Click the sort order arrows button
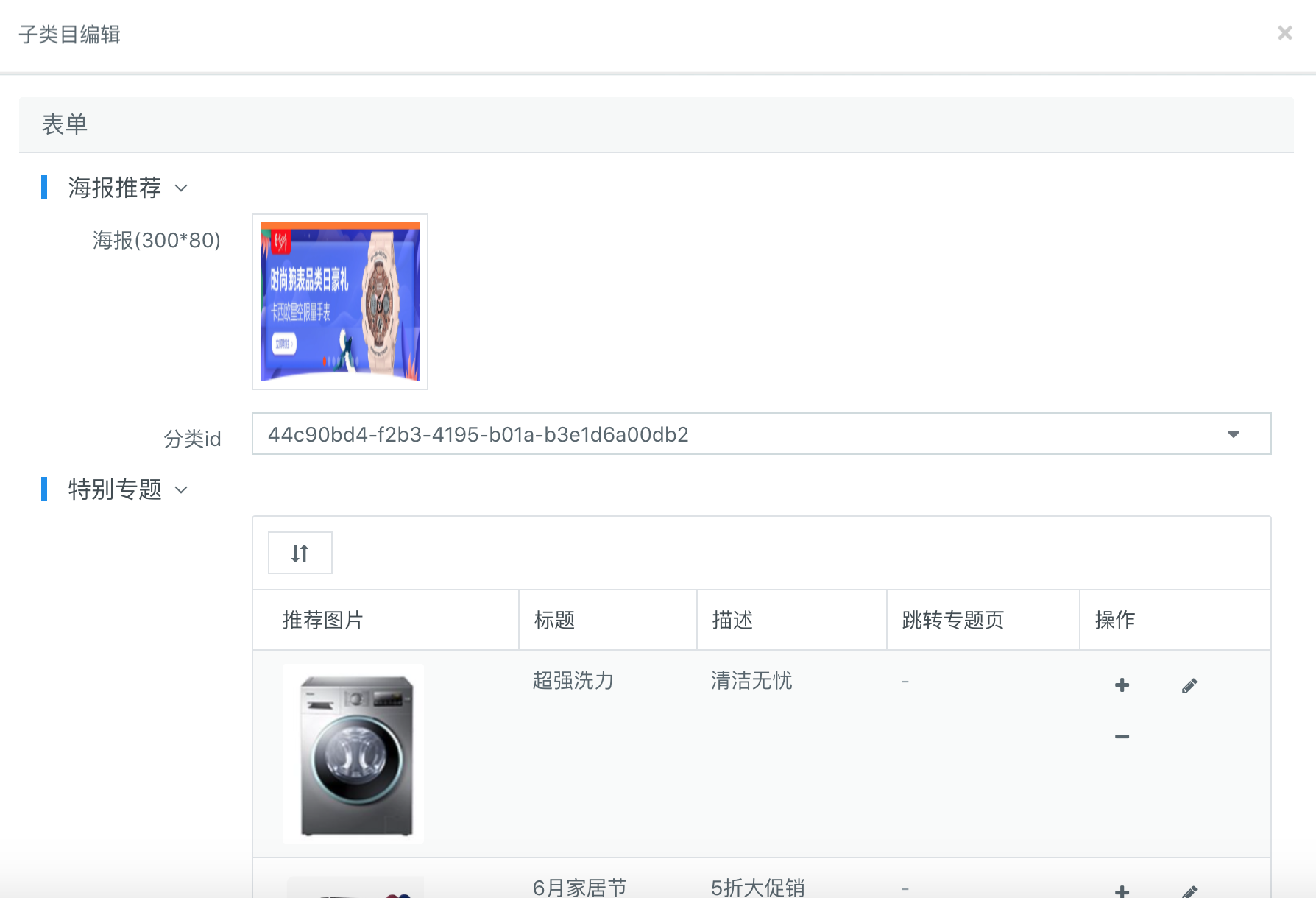The height and width of the screenshot is (898, 1316). click(x=300, y=553)
